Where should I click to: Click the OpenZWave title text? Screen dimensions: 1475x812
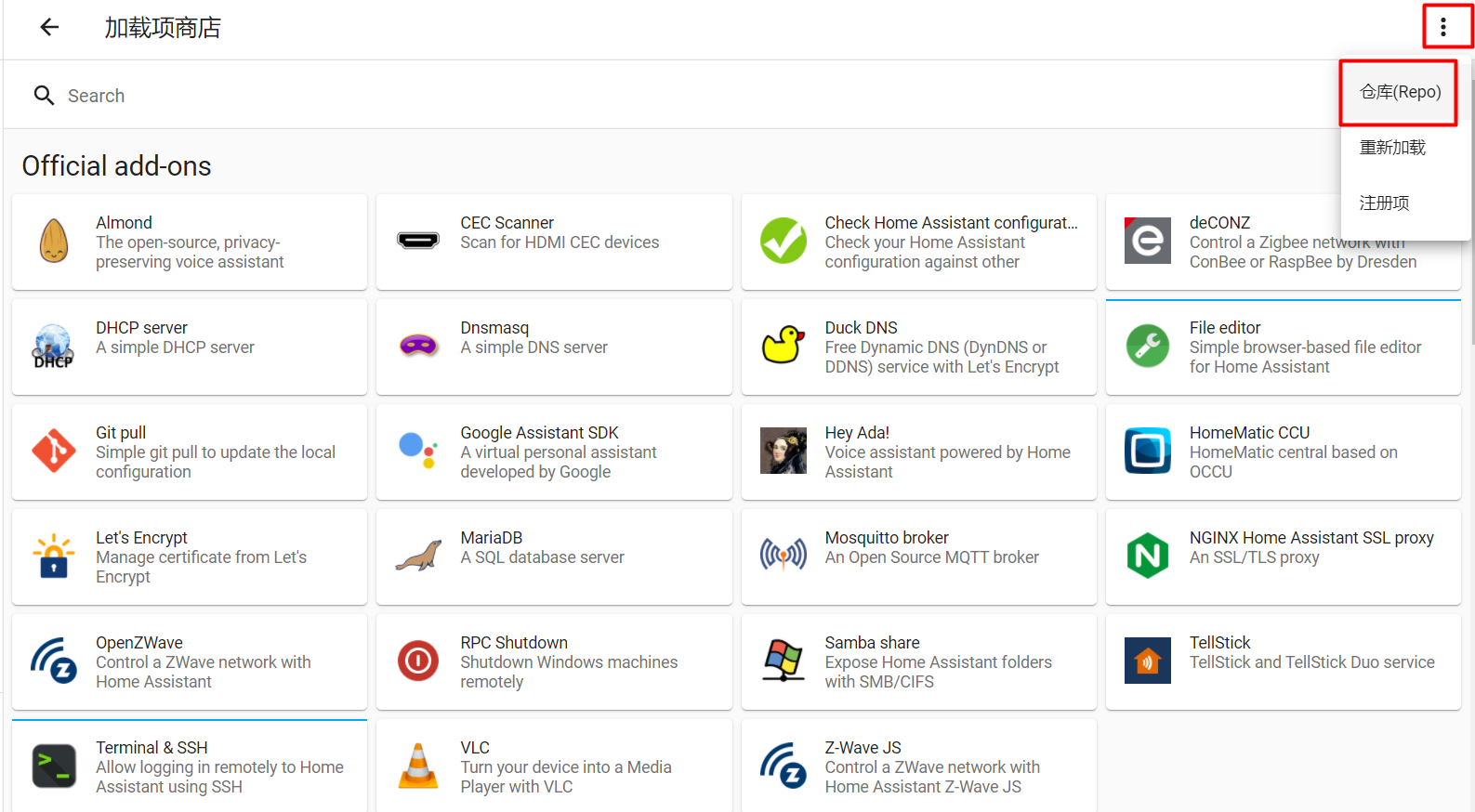tap(139, 643)
